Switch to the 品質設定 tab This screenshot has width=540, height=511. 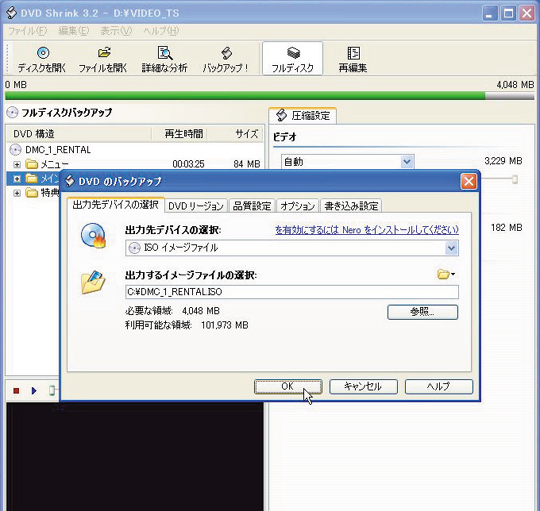pos(252,206)
